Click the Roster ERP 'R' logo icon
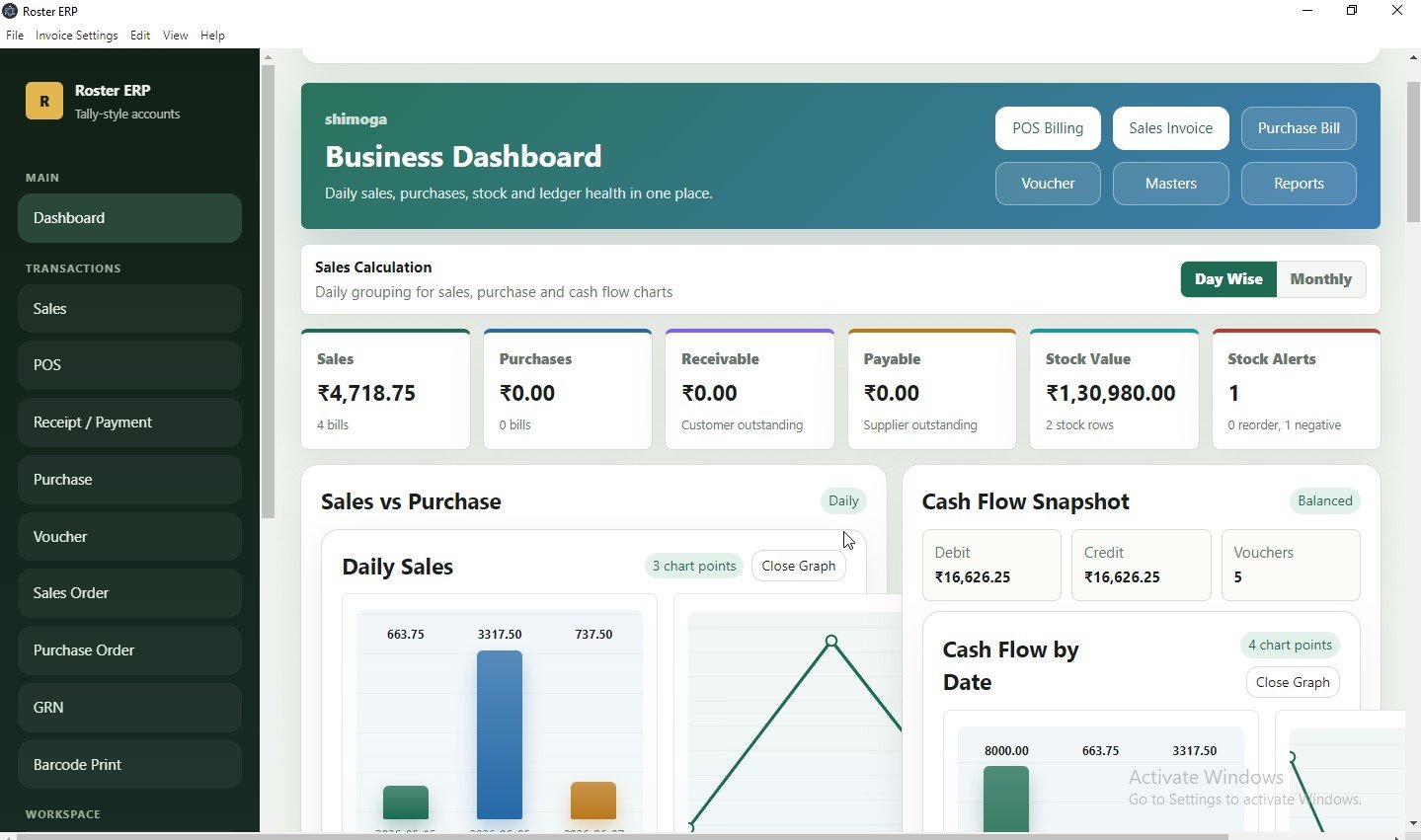The width and height of the screenshot is (1421, 840). (x=44, y=101)
